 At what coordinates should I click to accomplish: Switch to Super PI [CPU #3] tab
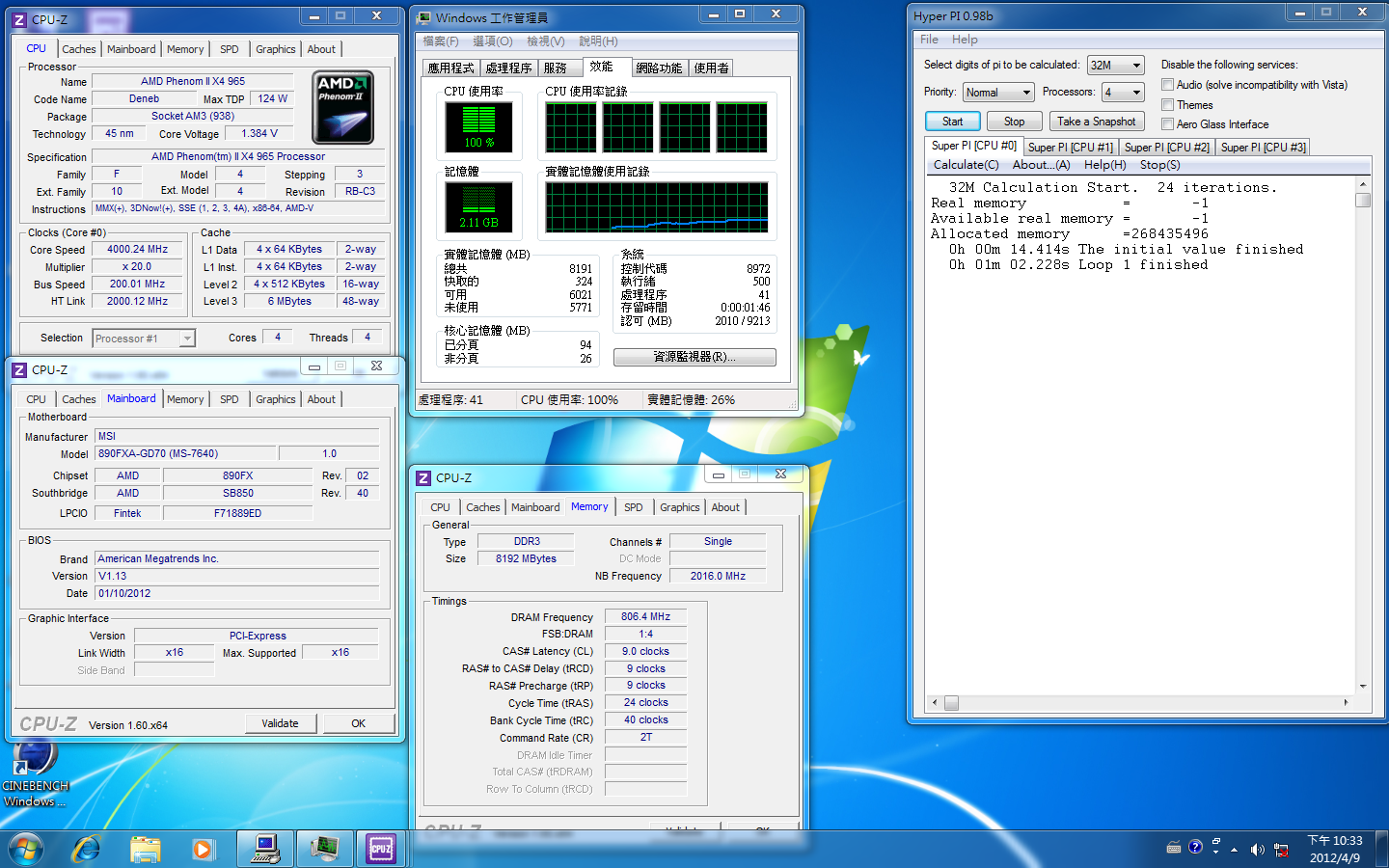pyautogui.click(x=1263, y=148)
